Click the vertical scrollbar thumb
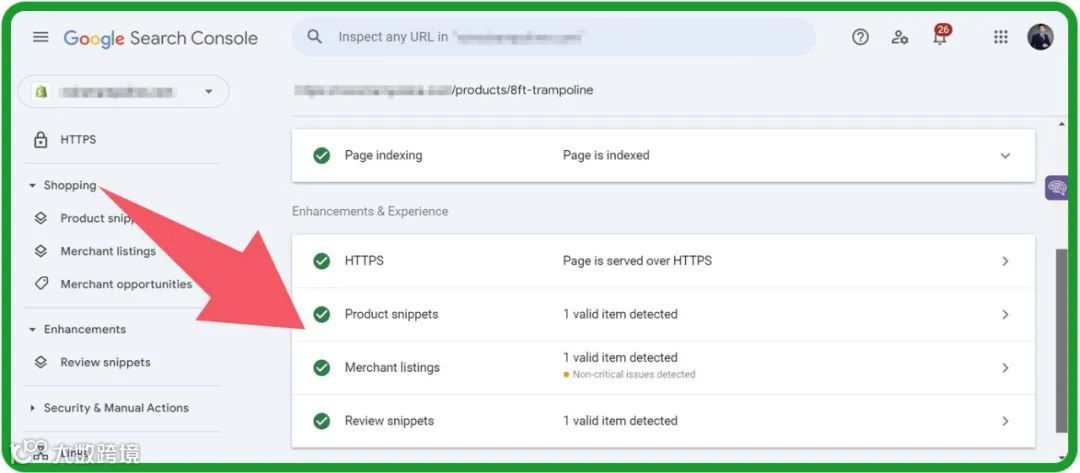The image size is (1080, 473). pos(1062,341)
